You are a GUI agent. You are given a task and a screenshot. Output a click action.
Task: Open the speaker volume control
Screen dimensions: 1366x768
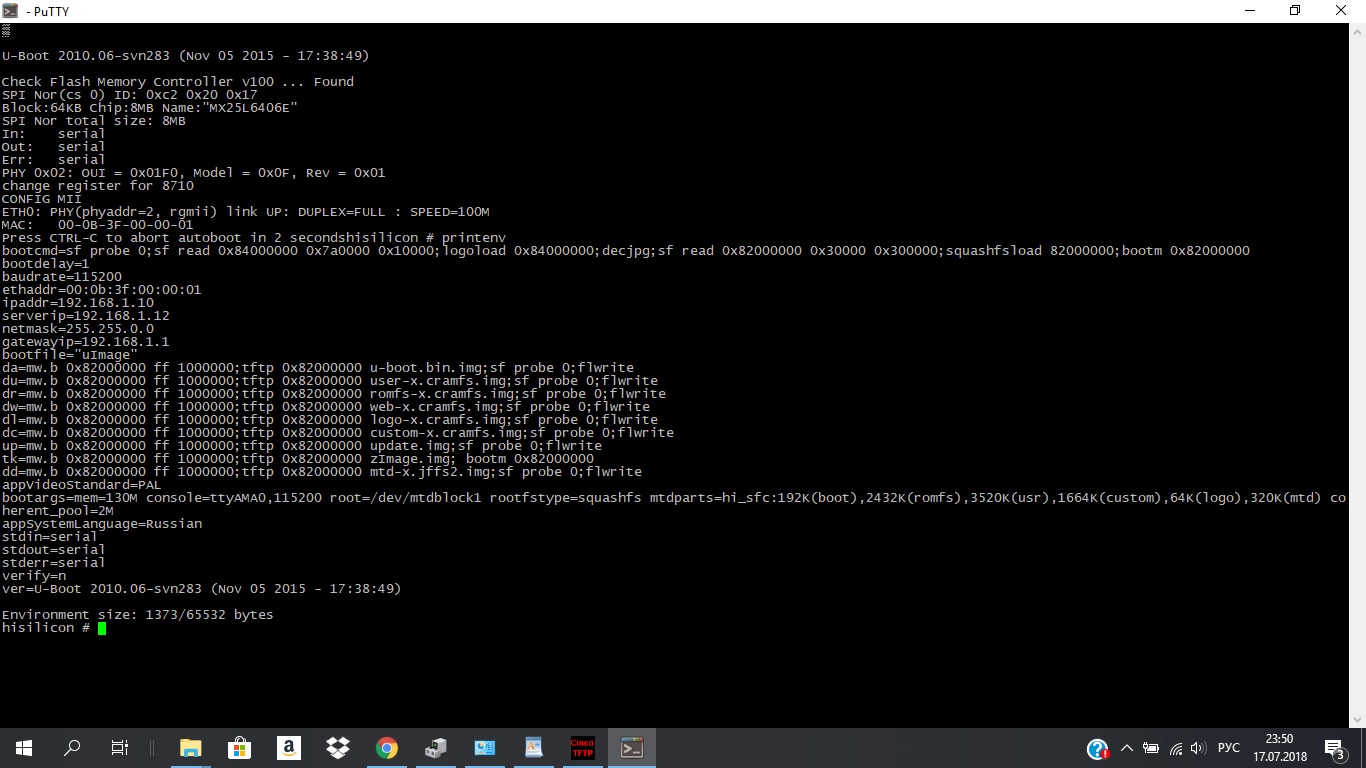[1198, 748]
